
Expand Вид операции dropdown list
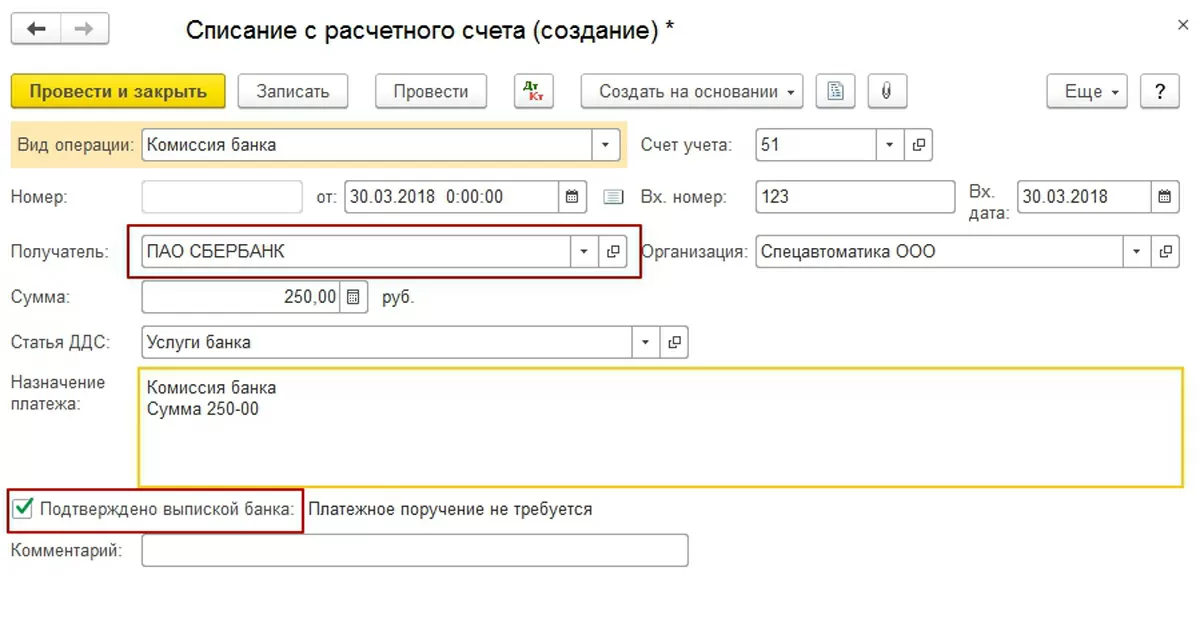(605, 145)
